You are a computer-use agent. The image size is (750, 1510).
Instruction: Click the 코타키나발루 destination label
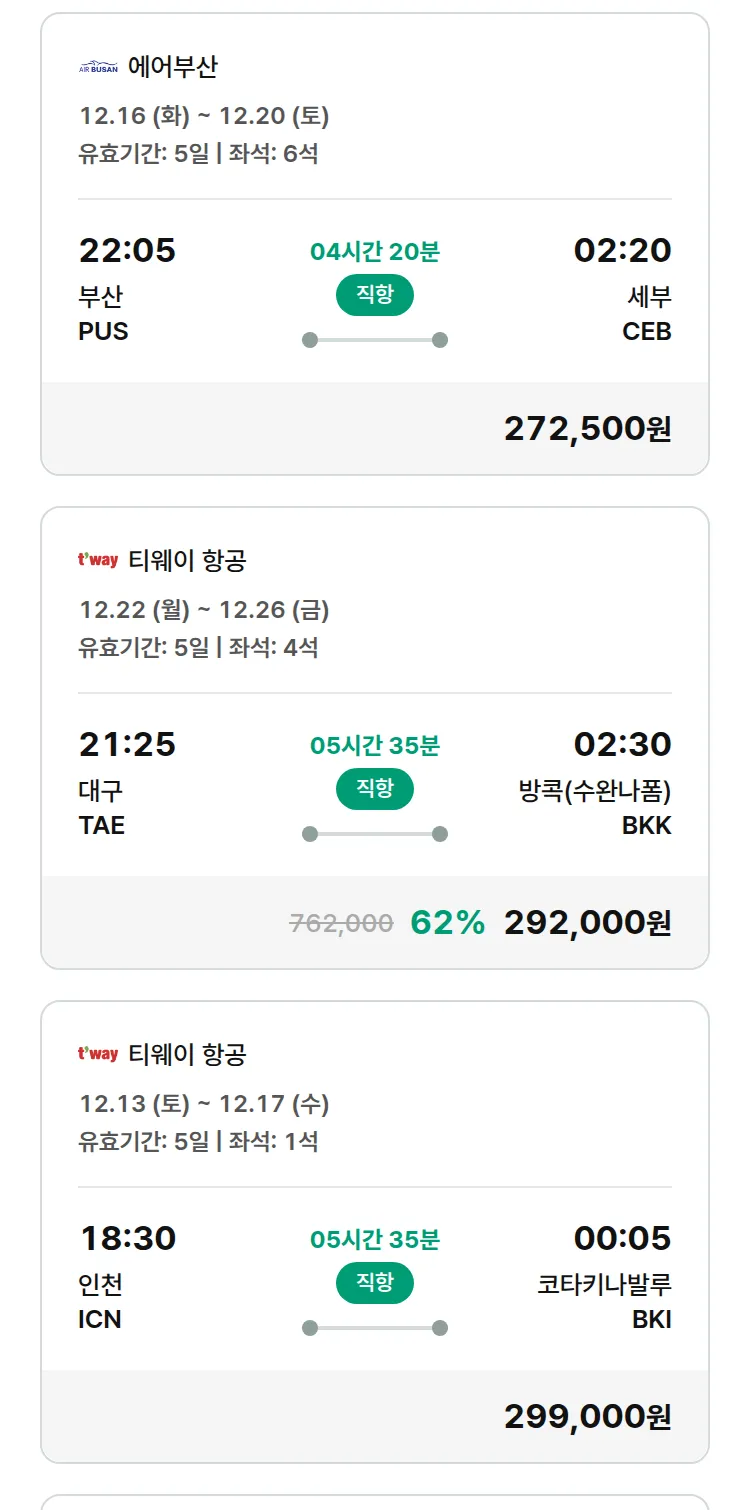pos(604,1285)
